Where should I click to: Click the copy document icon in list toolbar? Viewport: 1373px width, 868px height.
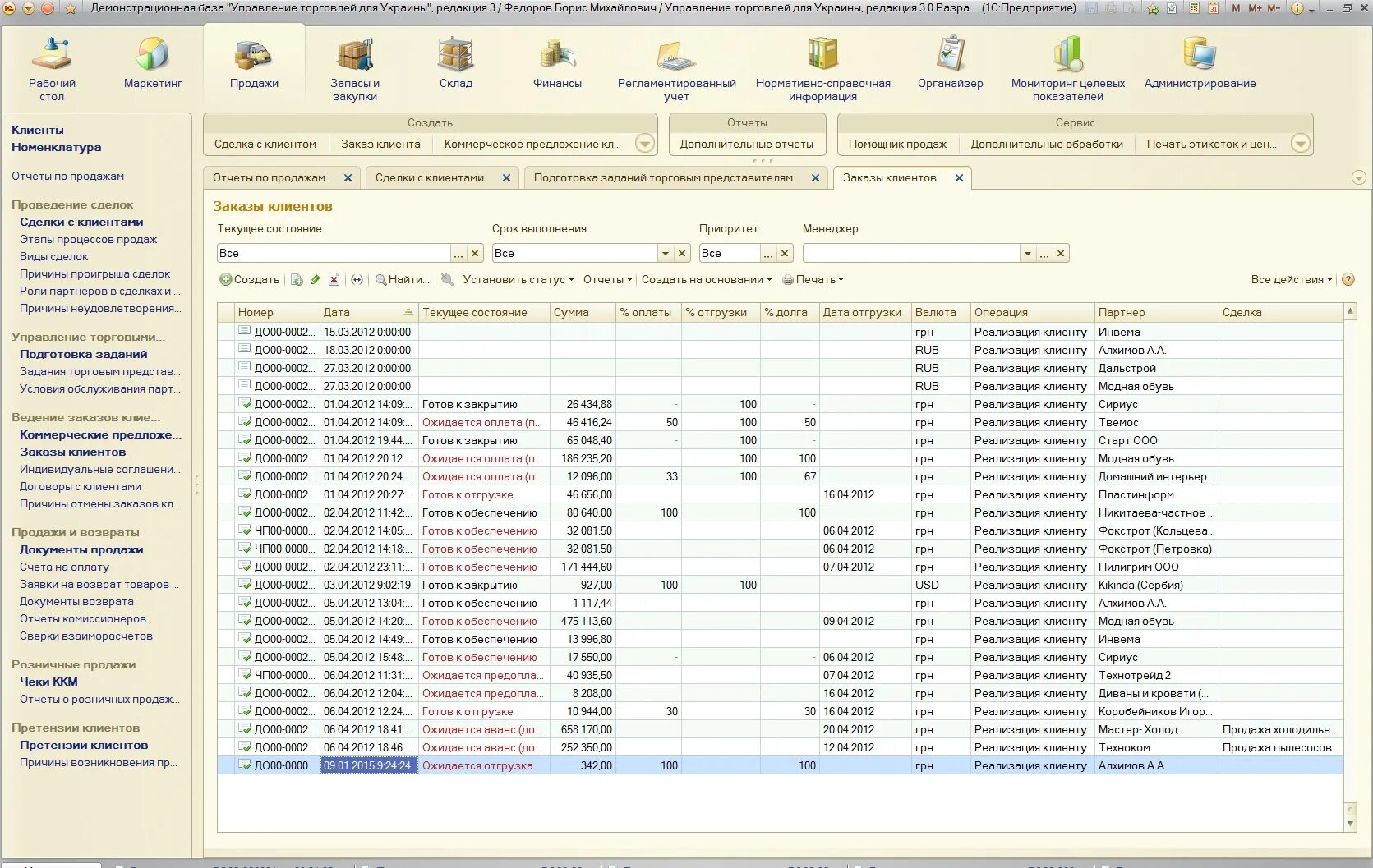297,280
